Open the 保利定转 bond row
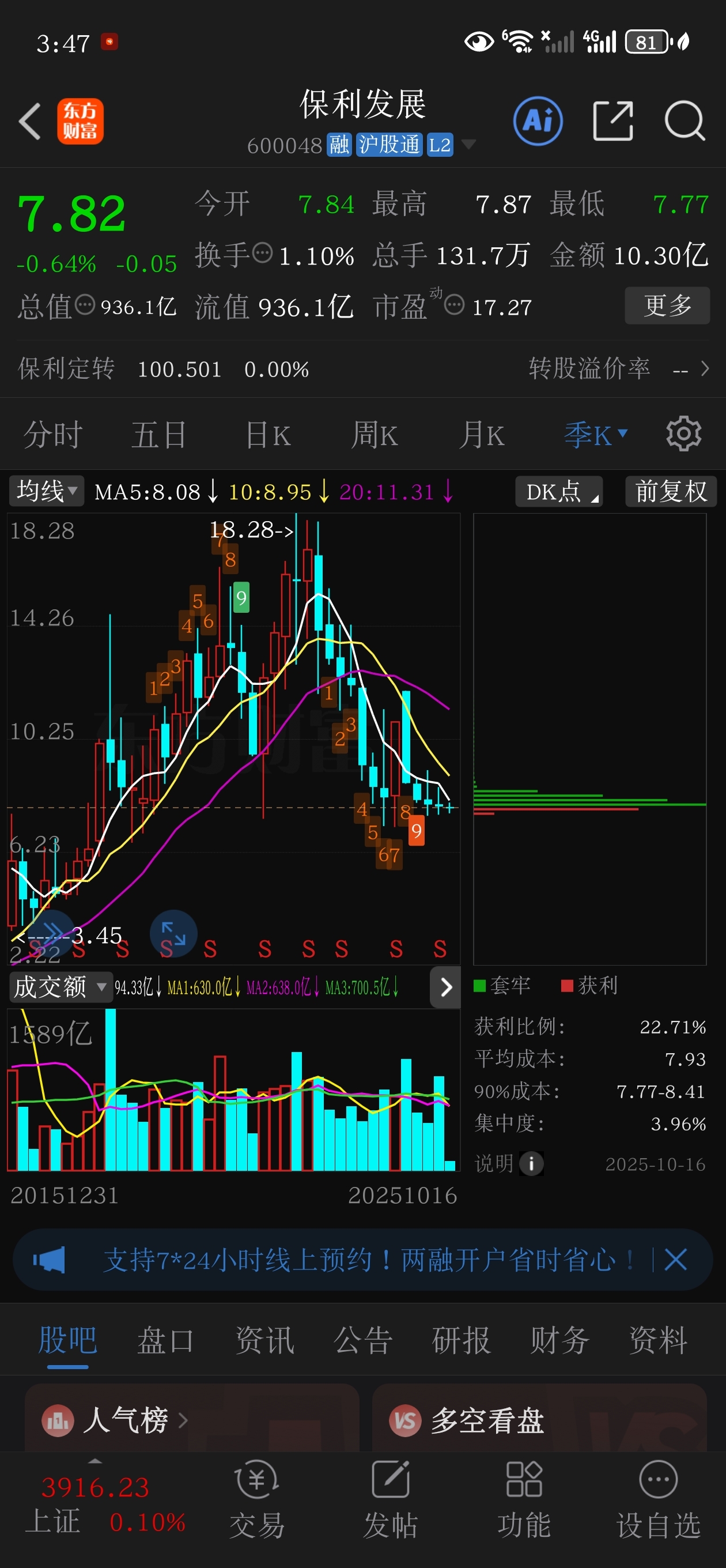The image size is (726, 1568). coord(362,368)
